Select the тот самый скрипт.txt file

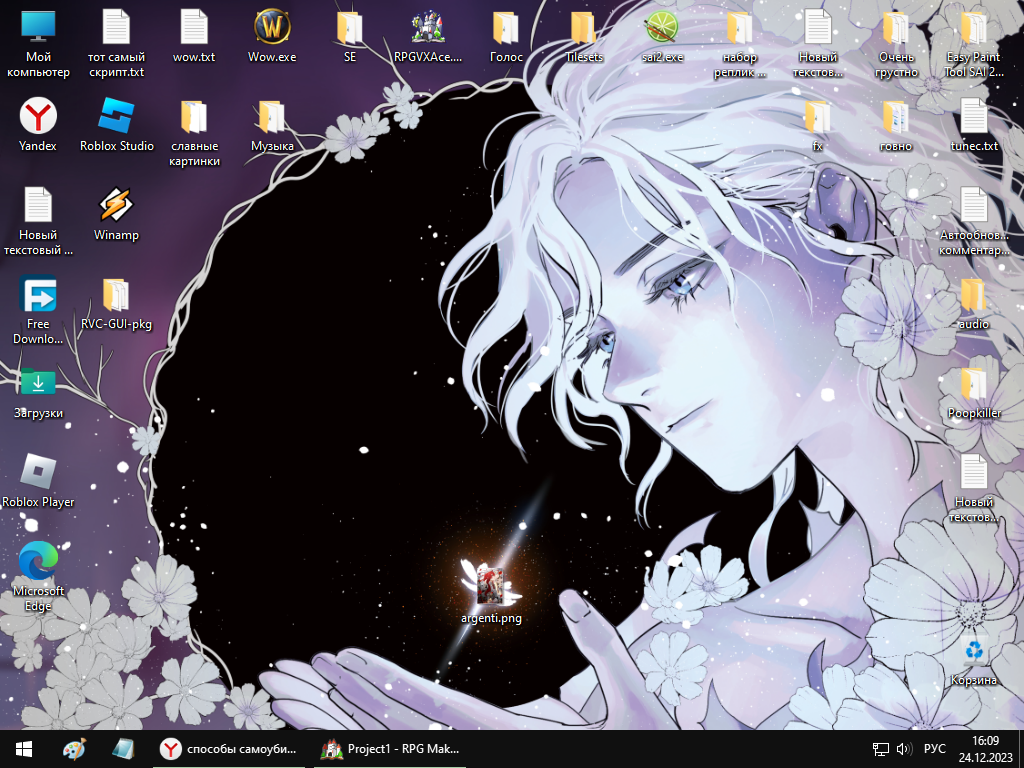(x=116, y=44)
